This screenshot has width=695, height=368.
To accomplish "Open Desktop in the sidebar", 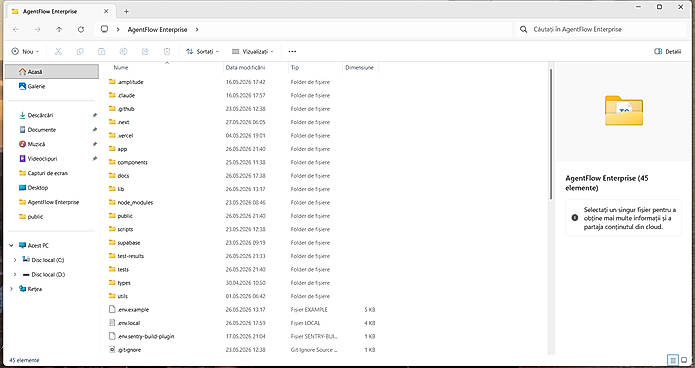I will [x=51, y=188].
